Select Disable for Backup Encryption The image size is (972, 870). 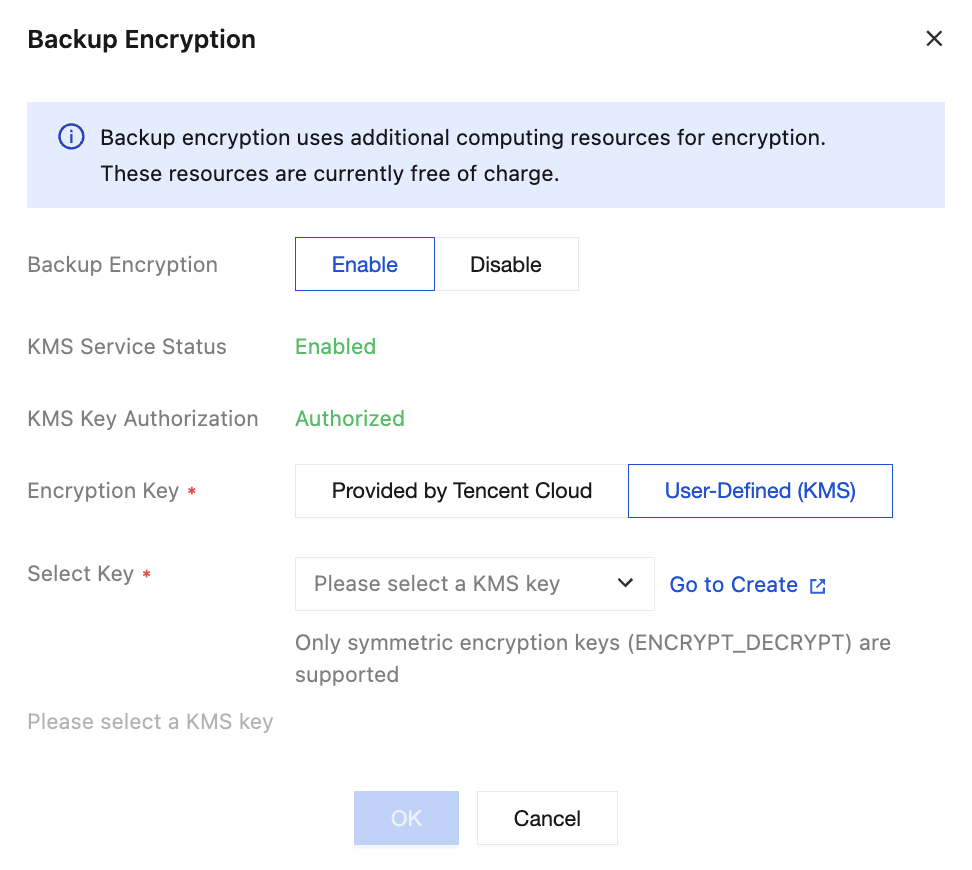[x=506, y=264]
